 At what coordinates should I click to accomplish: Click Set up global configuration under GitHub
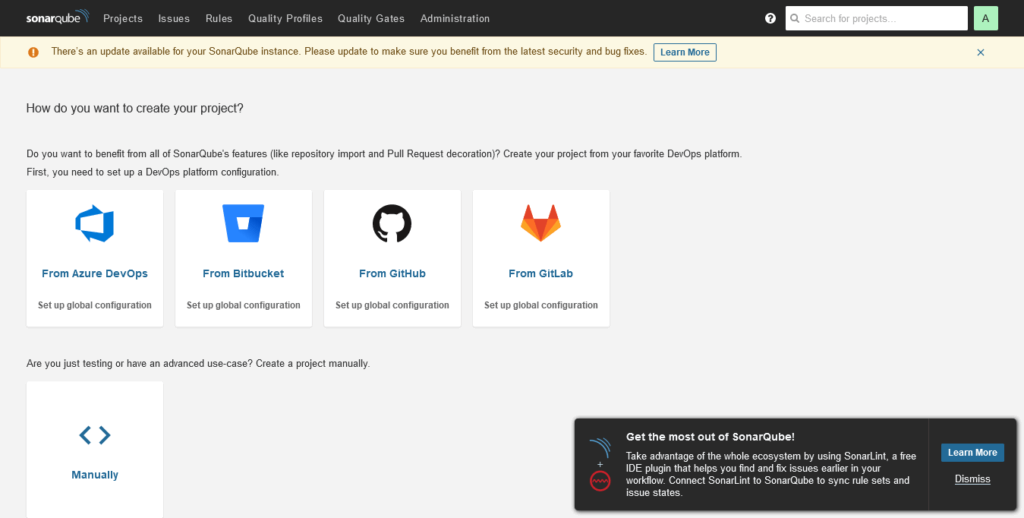coord(392,305)
